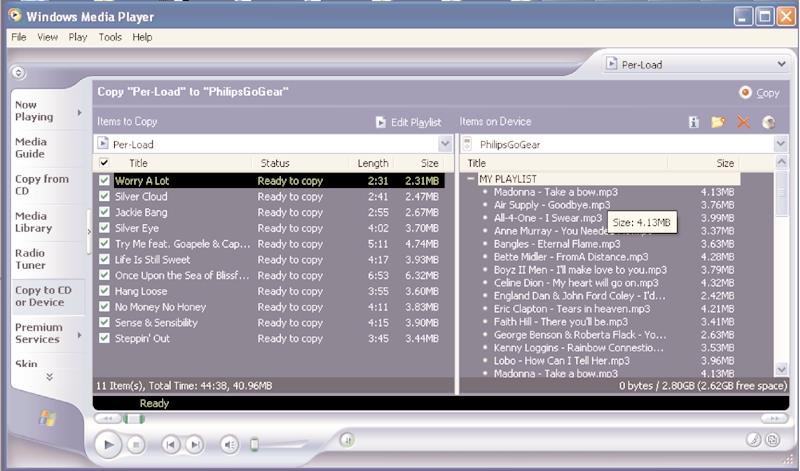Sort by Length column header
This screenshot has height=471, width=800.
[x=372, y=163]
